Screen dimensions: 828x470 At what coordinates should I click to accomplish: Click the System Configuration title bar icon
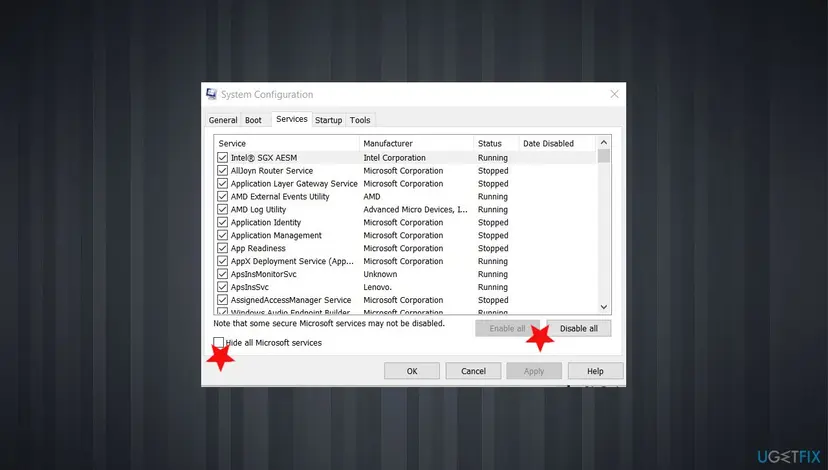pyautogui.click(x=211, y=94)
